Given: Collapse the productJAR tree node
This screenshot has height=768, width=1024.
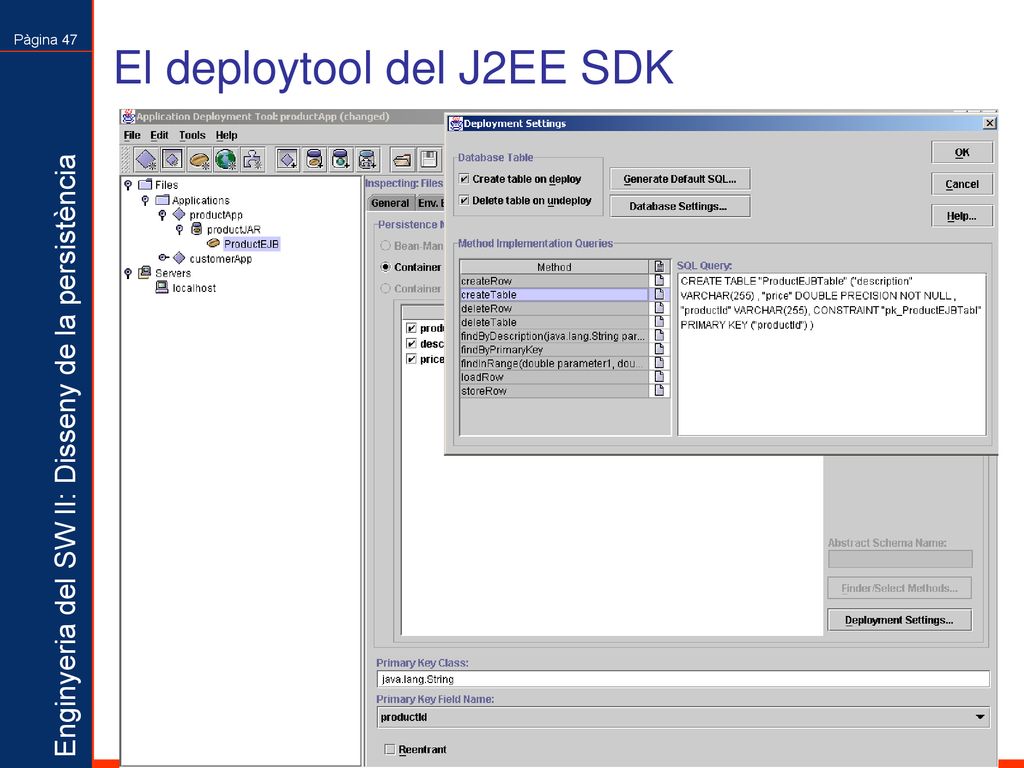Looking at the screenshot, I should tap(180, 229).
